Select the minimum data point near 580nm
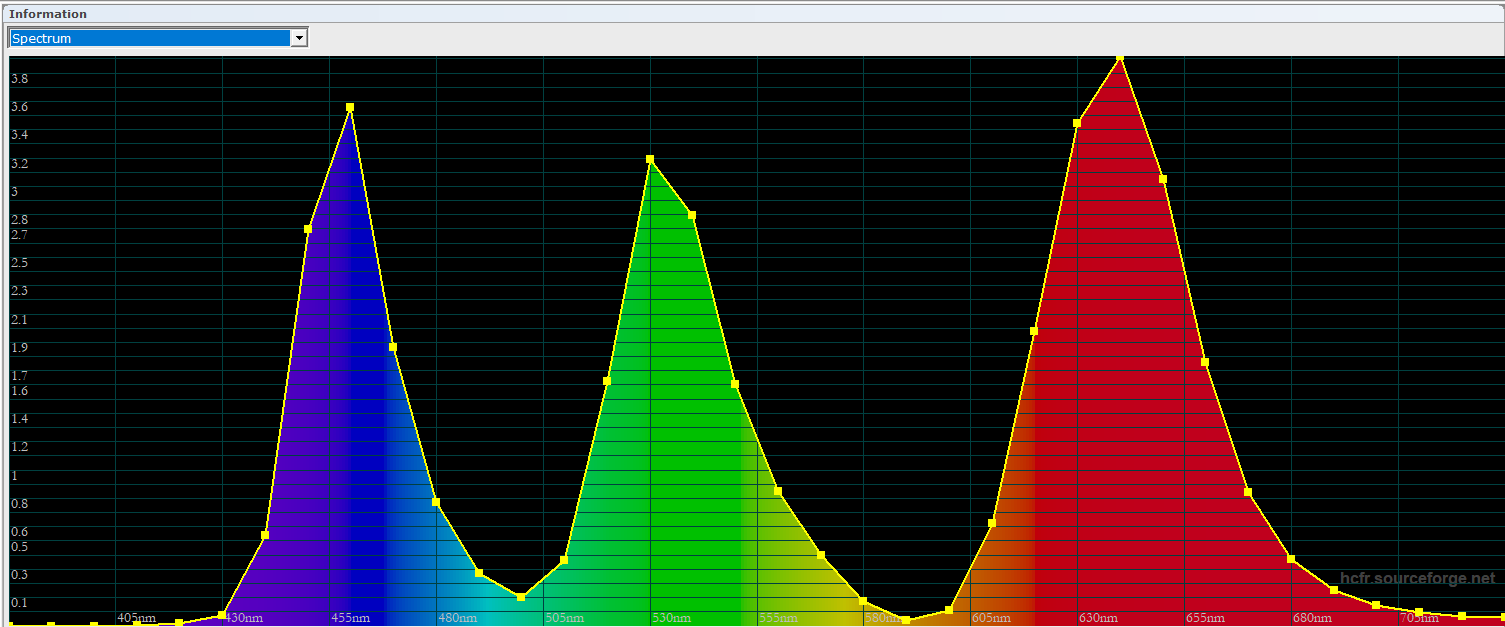The height and width of the screenshot is (627, 1505). (906, 620)
